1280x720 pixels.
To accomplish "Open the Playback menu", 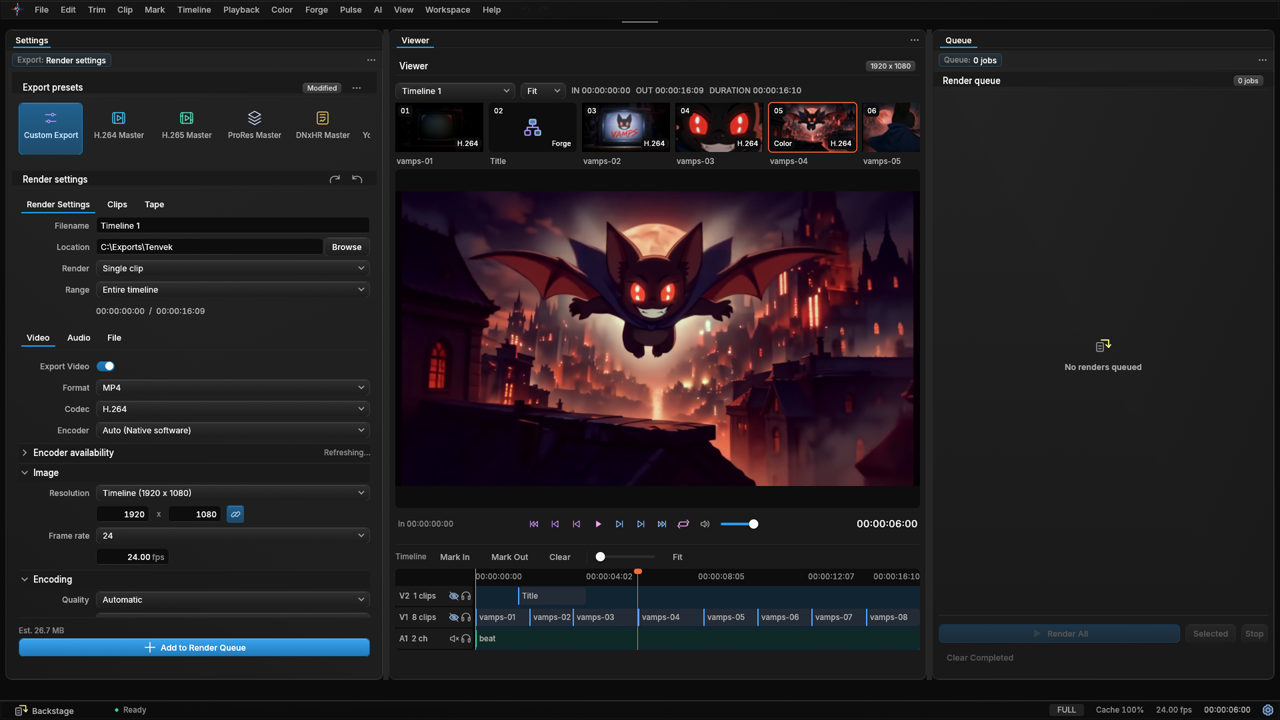I will [241, 10].
